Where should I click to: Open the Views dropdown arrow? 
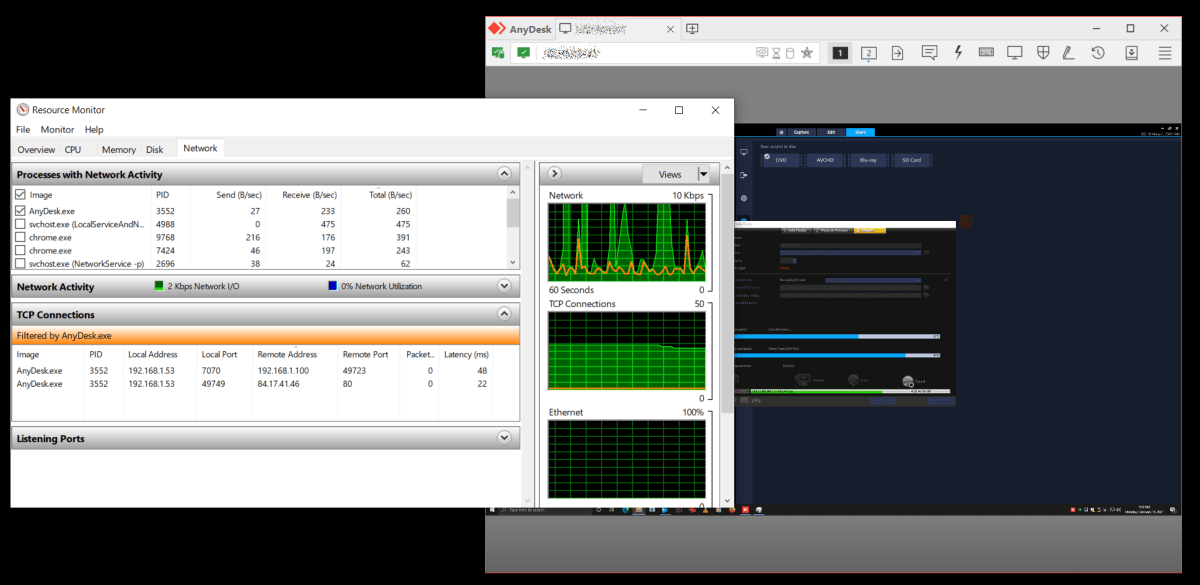(703, 174)
